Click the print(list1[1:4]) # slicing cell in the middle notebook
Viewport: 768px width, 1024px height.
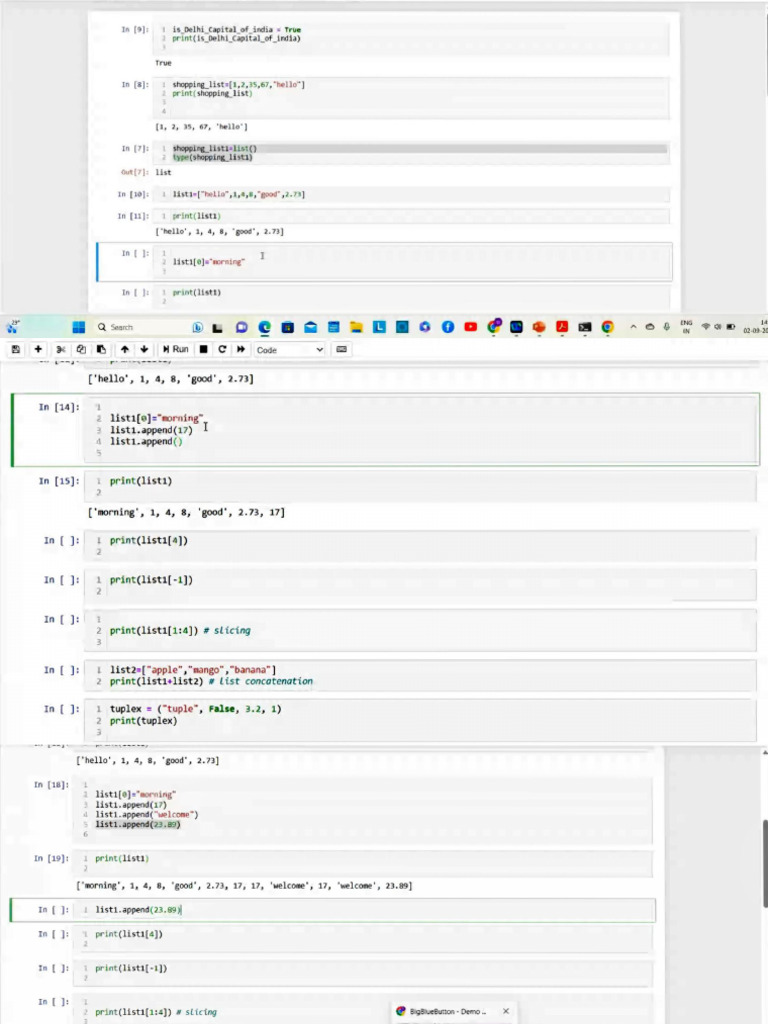pos(420,630)
